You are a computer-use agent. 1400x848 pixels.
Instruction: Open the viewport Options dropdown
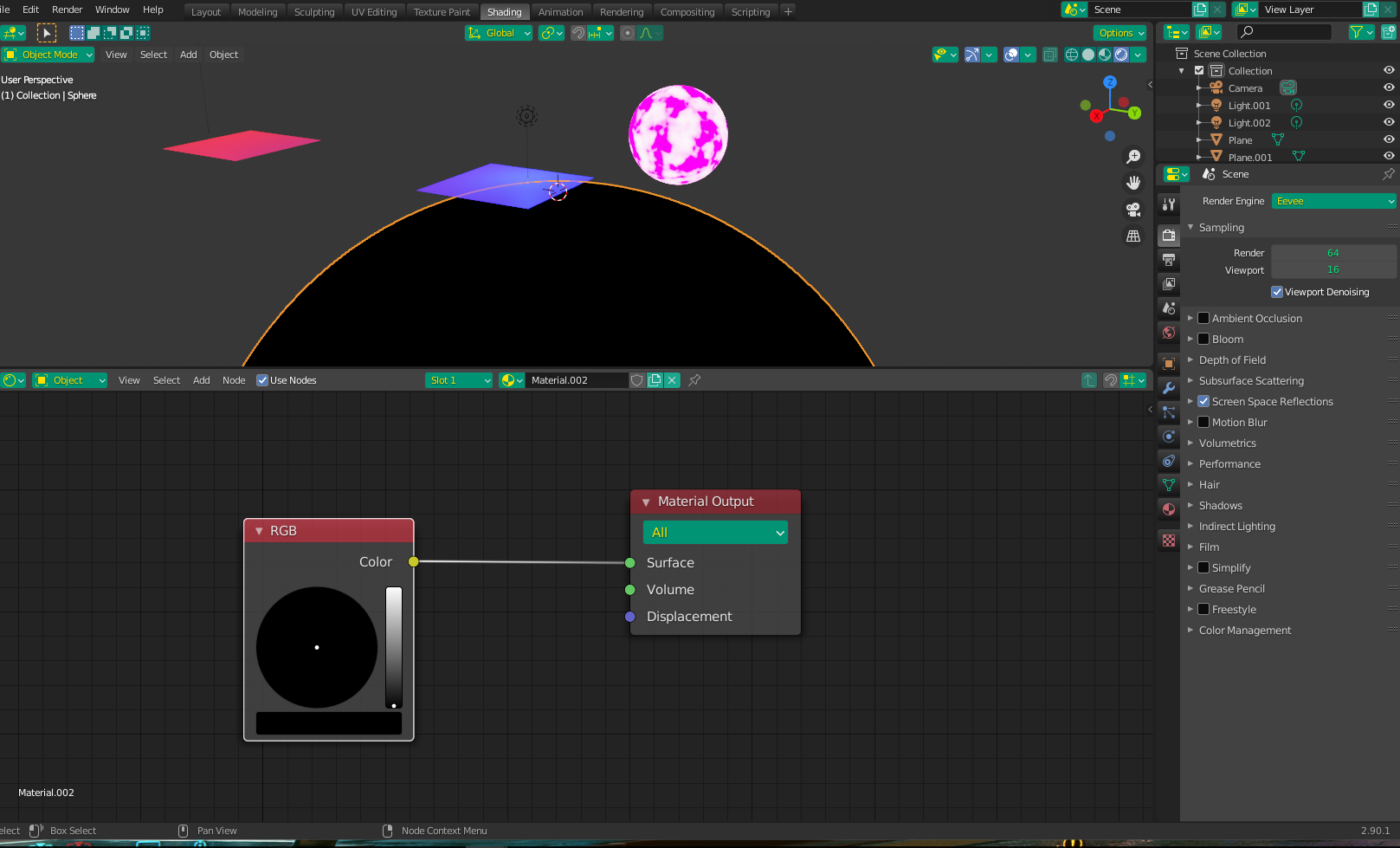click(x=1121, y=33)
